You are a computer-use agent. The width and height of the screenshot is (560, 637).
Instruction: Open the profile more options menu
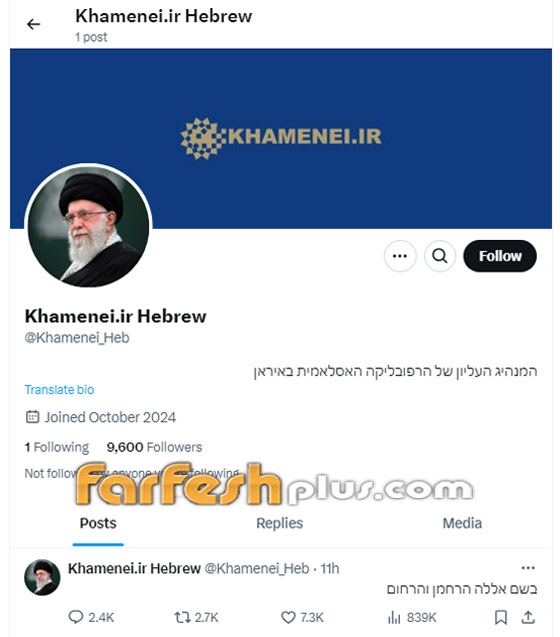tap(400, 256)
